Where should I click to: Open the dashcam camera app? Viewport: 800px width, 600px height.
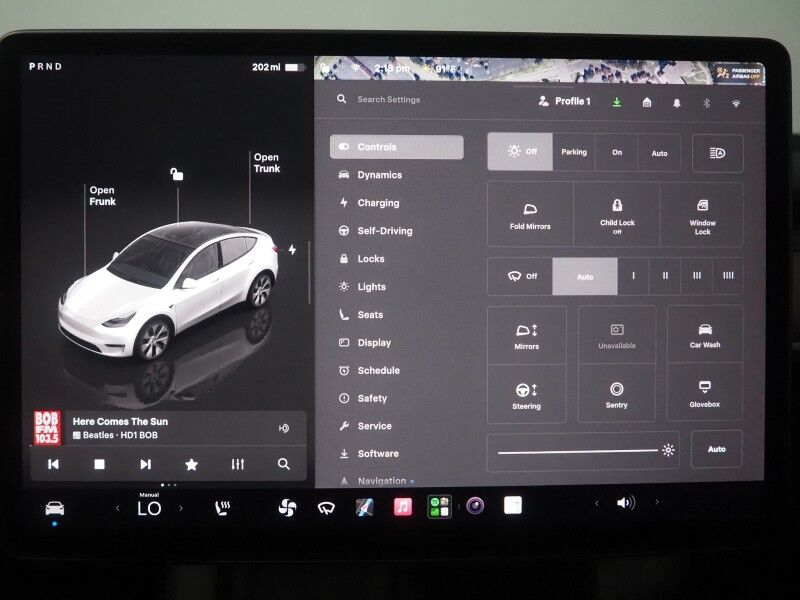(x=475, y=506)
